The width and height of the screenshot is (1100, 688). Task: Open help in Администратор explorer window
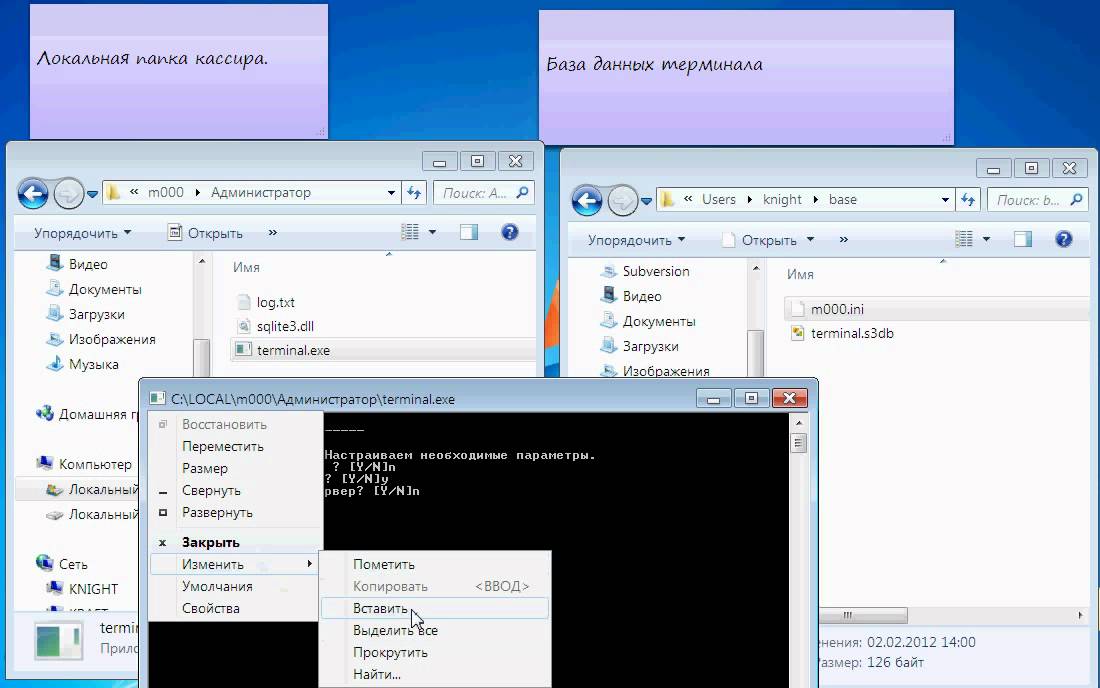tap(510, 232)
